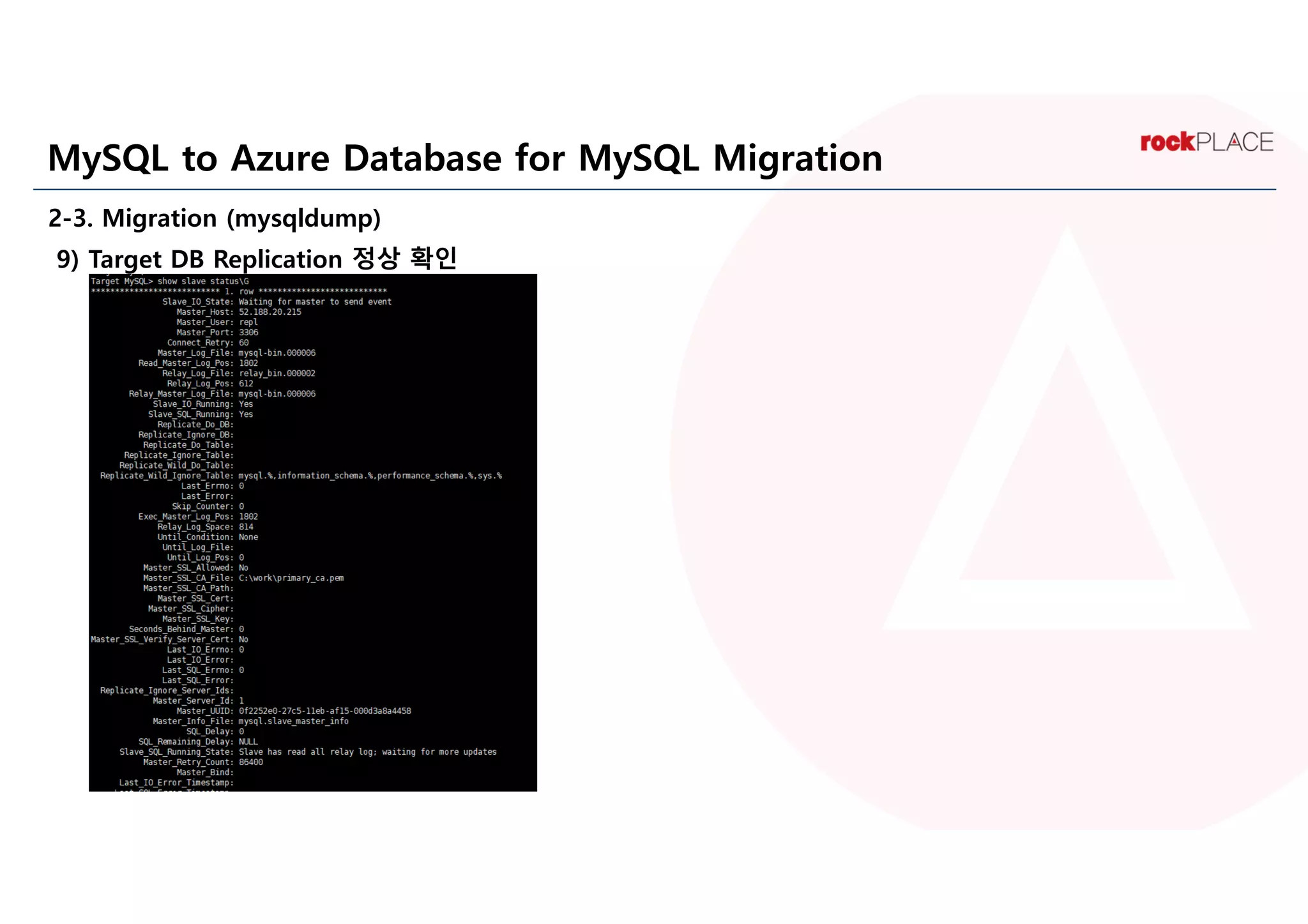Click Exec_Master_Log_Pos: 1802 line
Screen dimensions: 1308x924
pyautogui.click(x=198, y=516)
